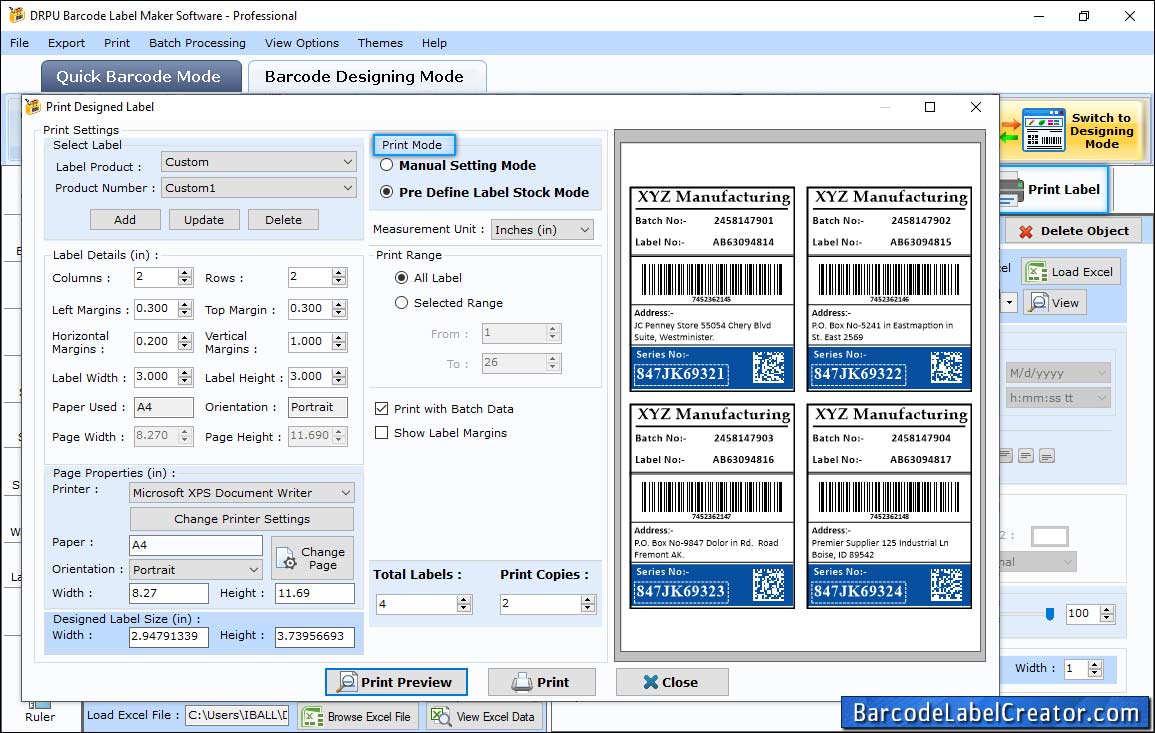
Task: Click Width stepper at bottom right
Action: click(x=1095, y=668)
